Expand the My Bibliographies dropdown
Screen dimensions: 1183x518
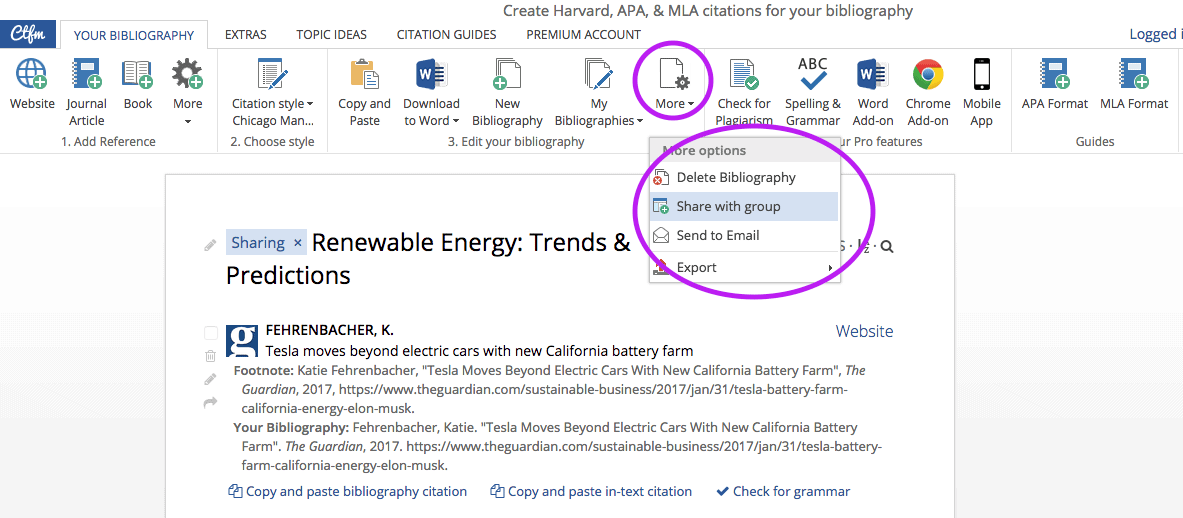[x=599, y=112]
